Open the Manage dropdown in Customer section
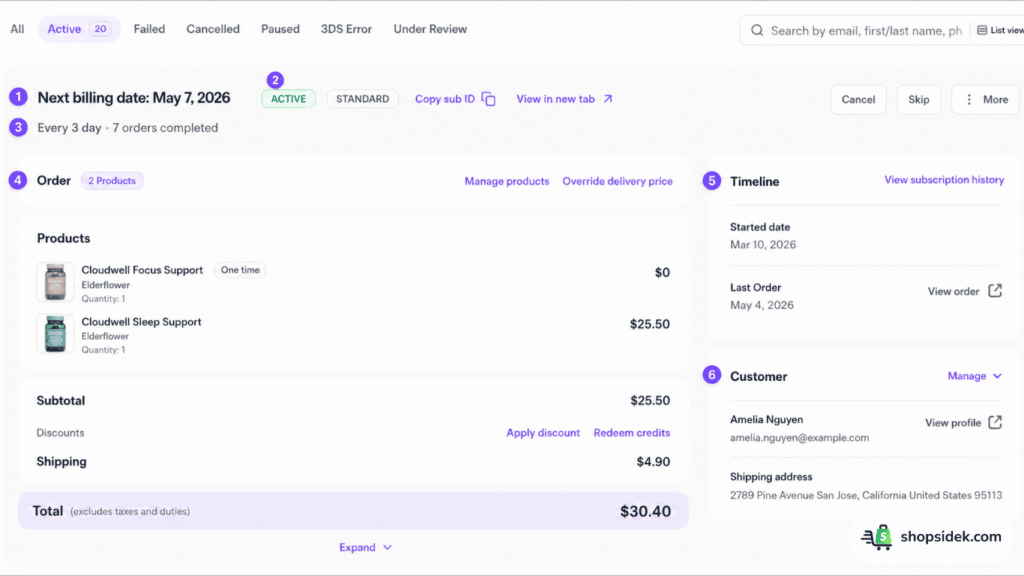The height and width of the screenshot is (576, 1024). pos(974,376)
